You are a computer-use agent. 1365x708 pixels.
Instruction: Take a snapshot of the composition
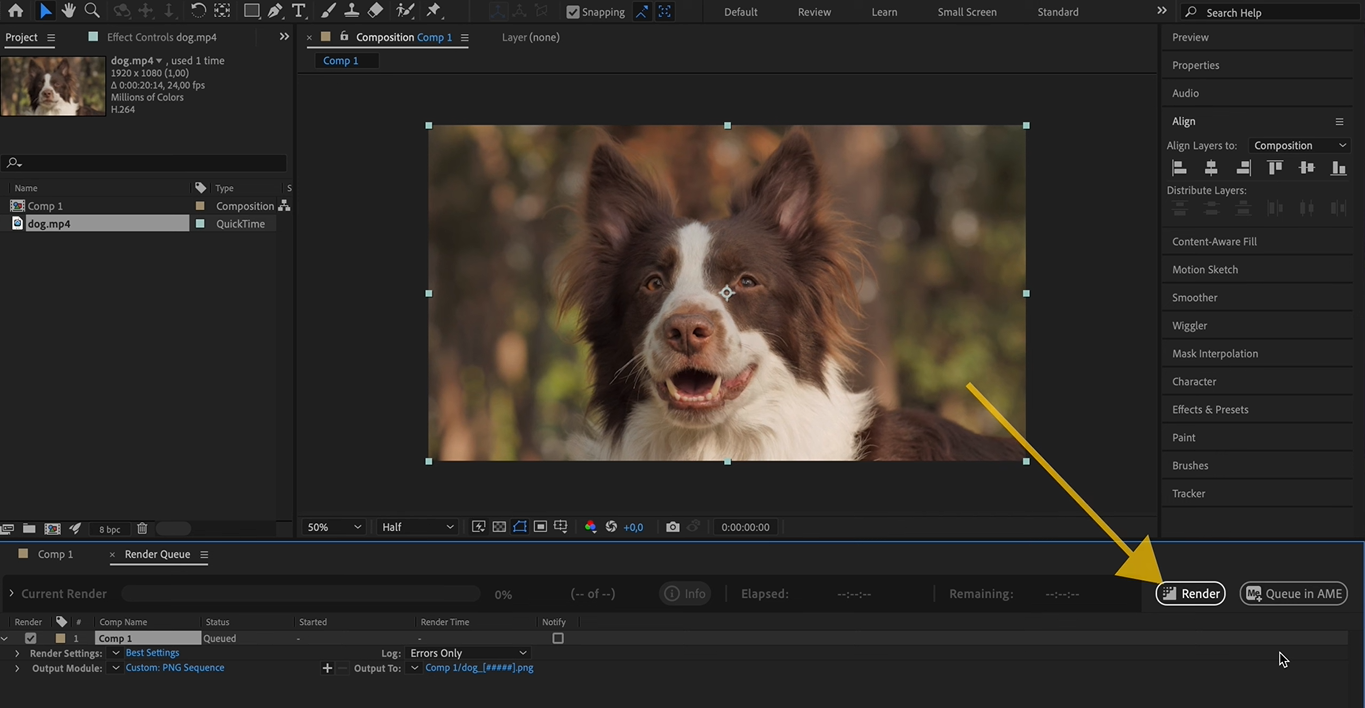[x=673, y=527]
